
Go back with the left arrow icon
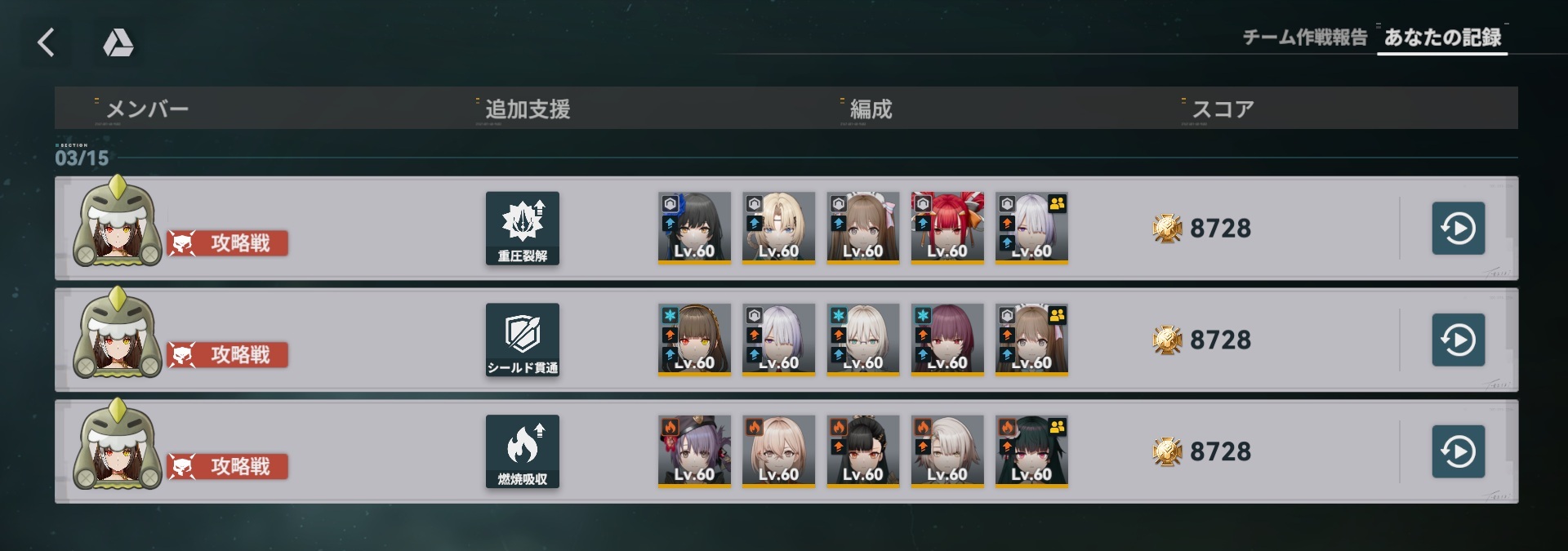point(47,42)
